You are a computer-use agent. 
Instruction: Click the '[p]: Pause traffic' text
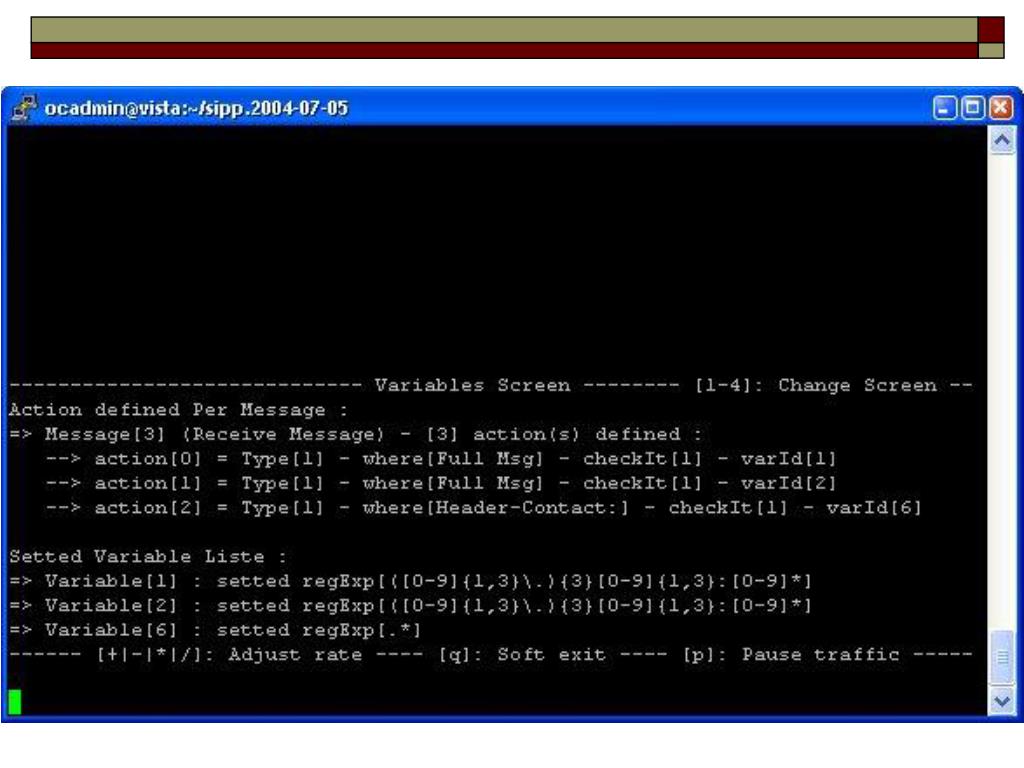pos(791,655)
